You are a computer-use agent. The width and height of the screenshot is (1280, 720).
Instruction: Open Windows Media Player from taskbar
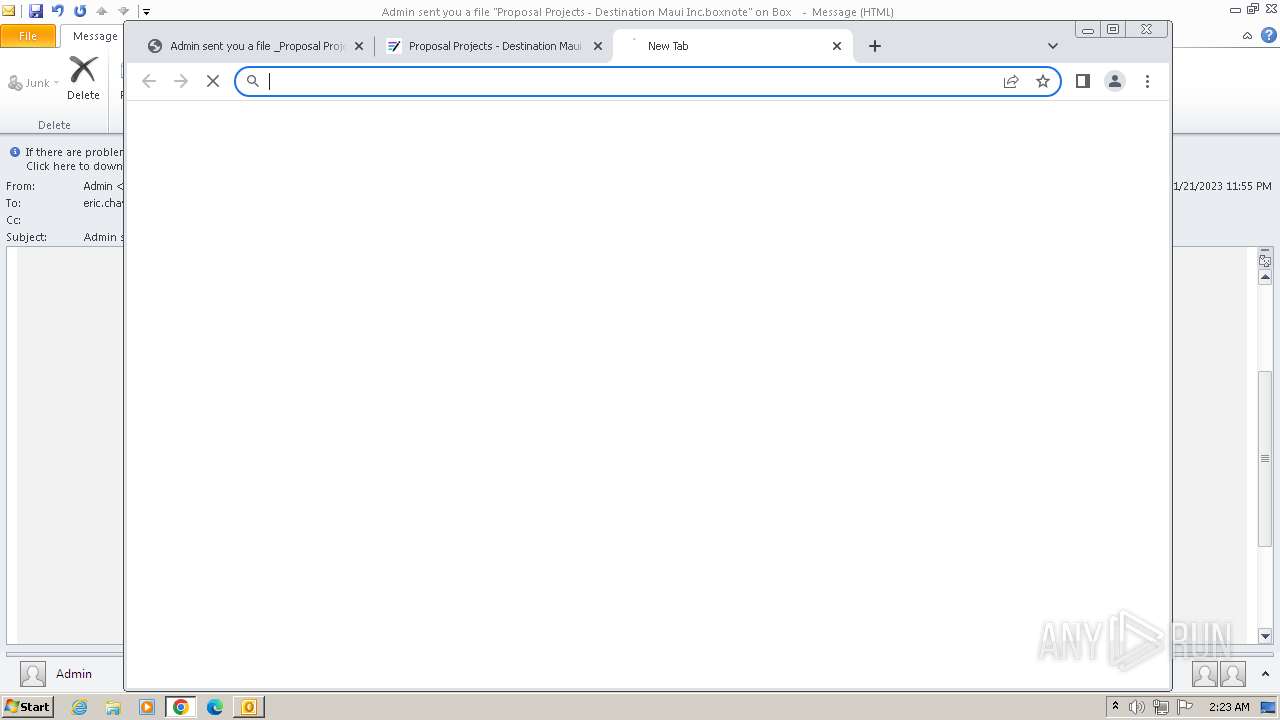click(147, 707)
